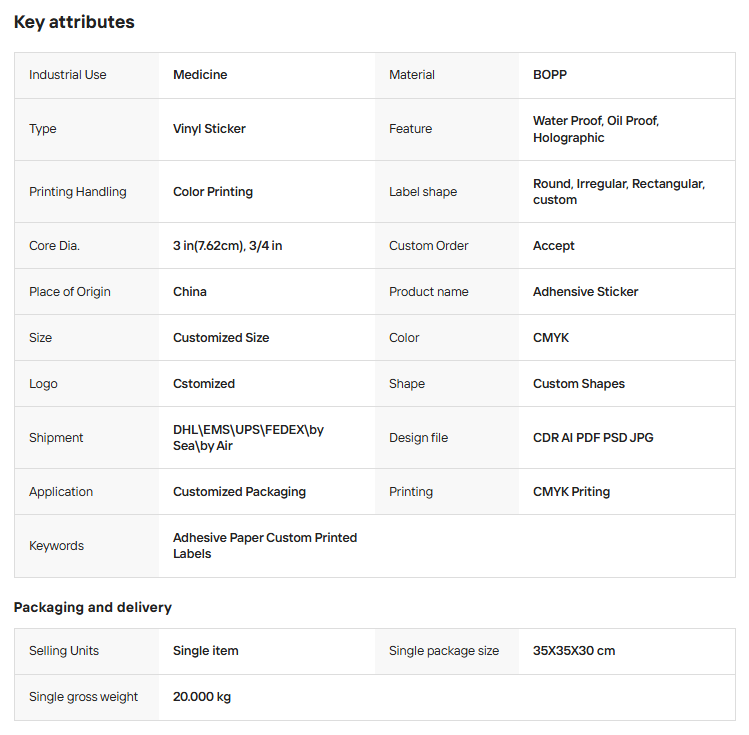The width and height of the screenshot is (749, 735).
Task: Click the DHL\EMS\UPS\FEDEX shipment value
Action: [x=248, y=438]
